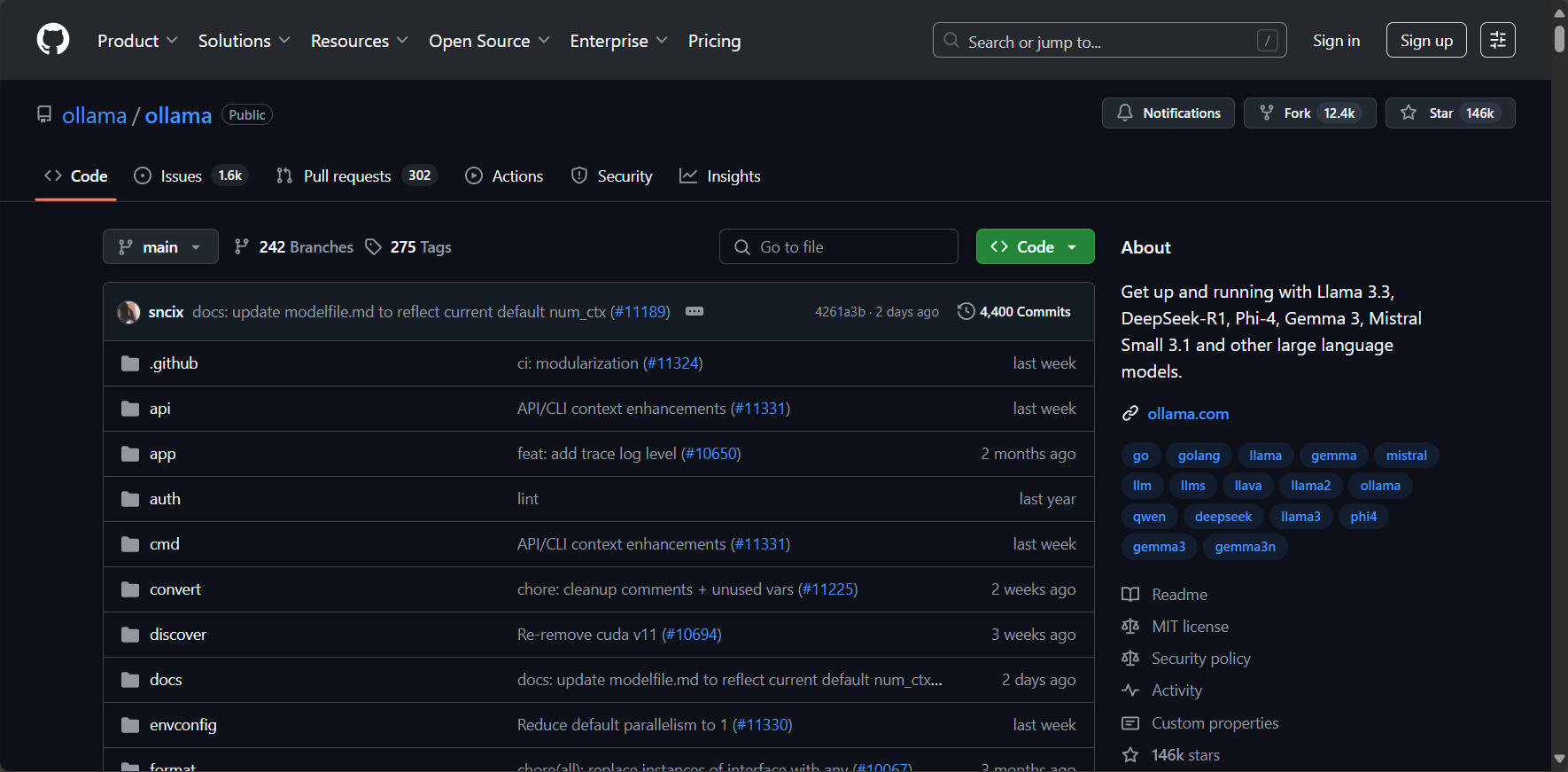
Task: Click the convert folder icon
Action: tap(130, 589)
